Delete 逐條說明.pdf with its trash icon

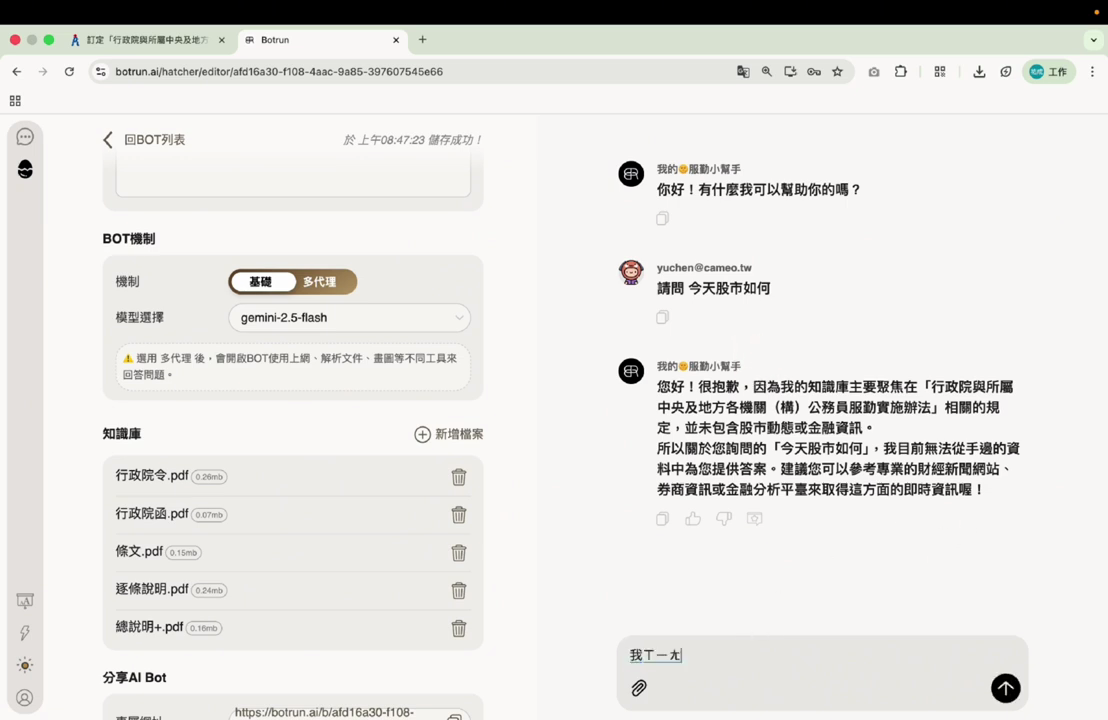pos(459,590)
